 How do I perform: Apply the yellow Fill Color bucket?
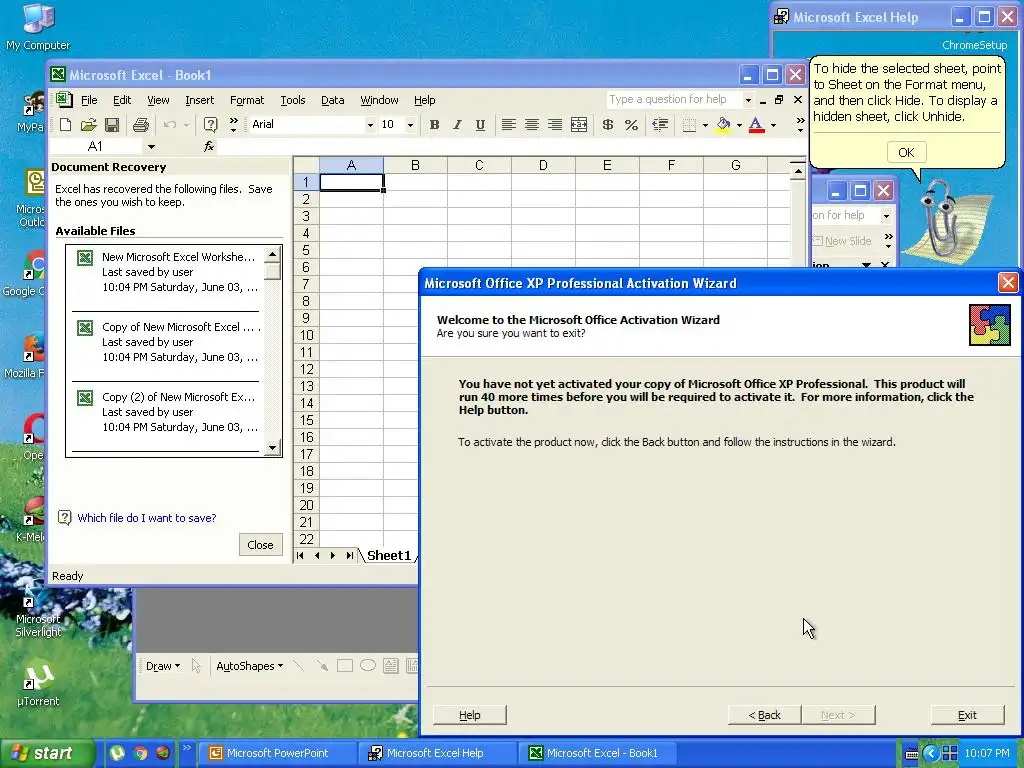(x=723, y=125)
